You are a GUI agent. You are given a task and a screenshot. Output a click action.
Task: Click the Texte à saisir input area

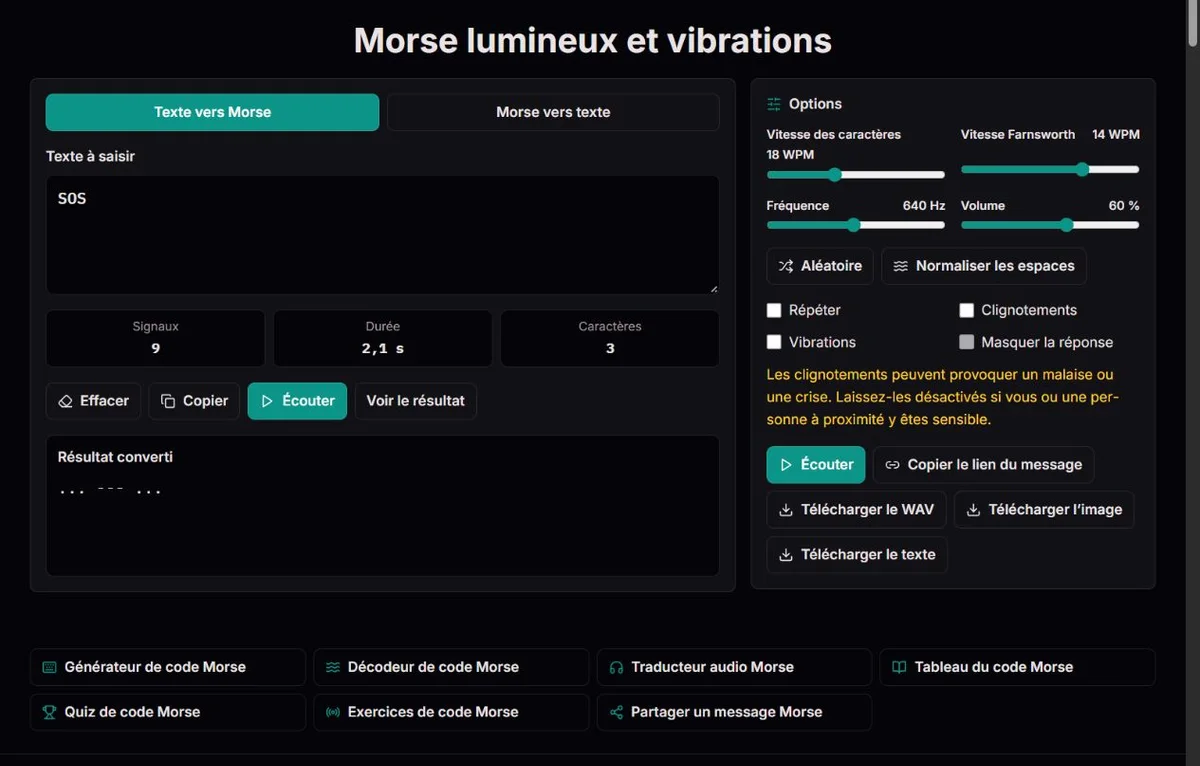click(x=382, y=235)
